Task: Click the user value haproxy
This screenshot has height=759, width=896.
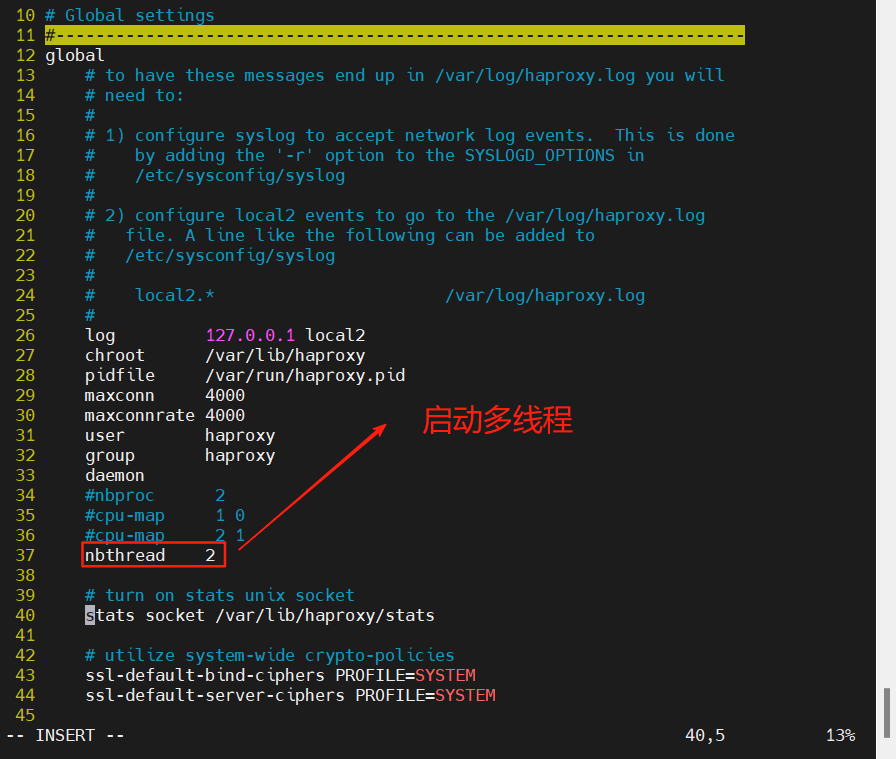Action: (240, 436)
